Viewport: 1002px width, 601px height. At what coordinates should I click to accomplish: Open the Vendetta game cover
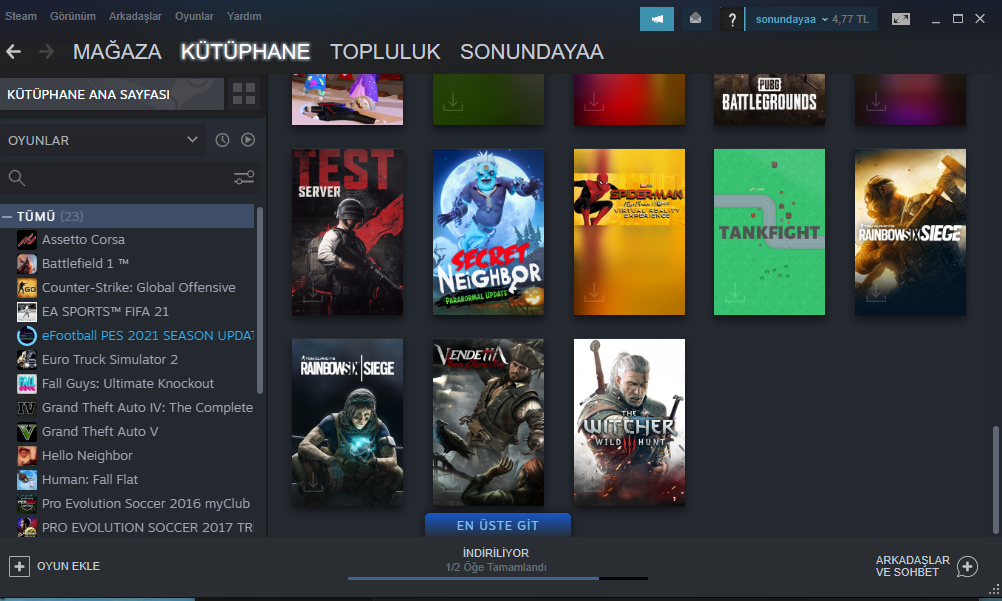pyautogui.click(x=488, y=423)
